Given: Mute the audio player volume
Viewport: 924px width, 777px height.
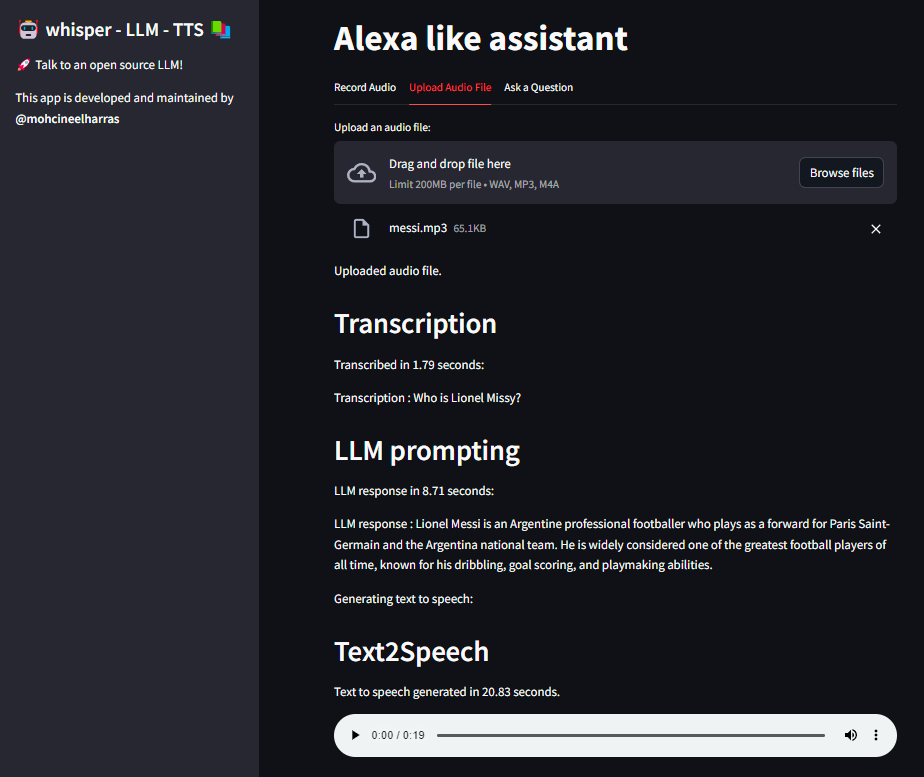Looking at the screenshot, I should pyautogui.click(x=850, y=735).
